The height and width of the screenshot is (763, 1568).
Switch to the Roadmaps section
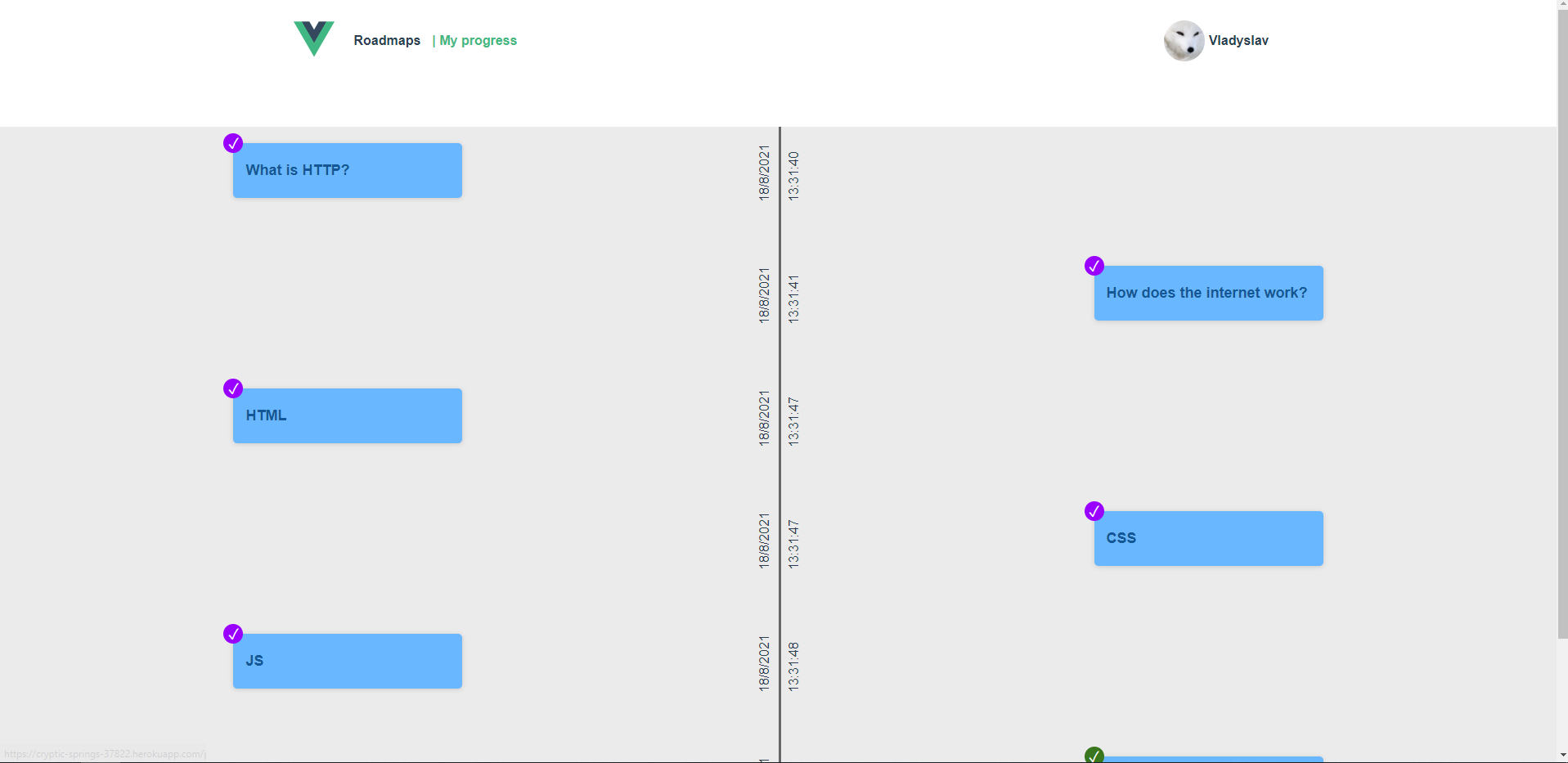[387, 40]
